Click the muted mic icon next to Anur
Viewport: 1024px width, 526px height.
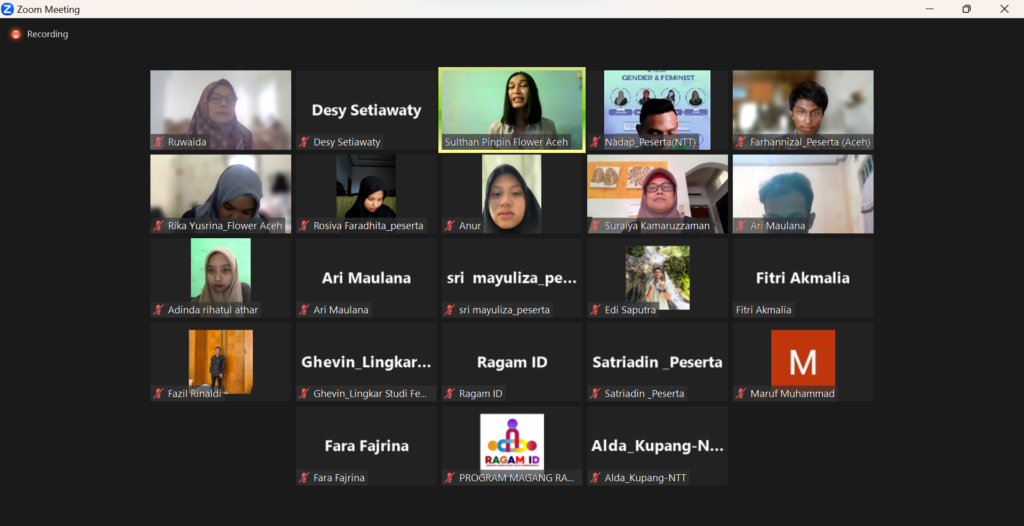450,226
